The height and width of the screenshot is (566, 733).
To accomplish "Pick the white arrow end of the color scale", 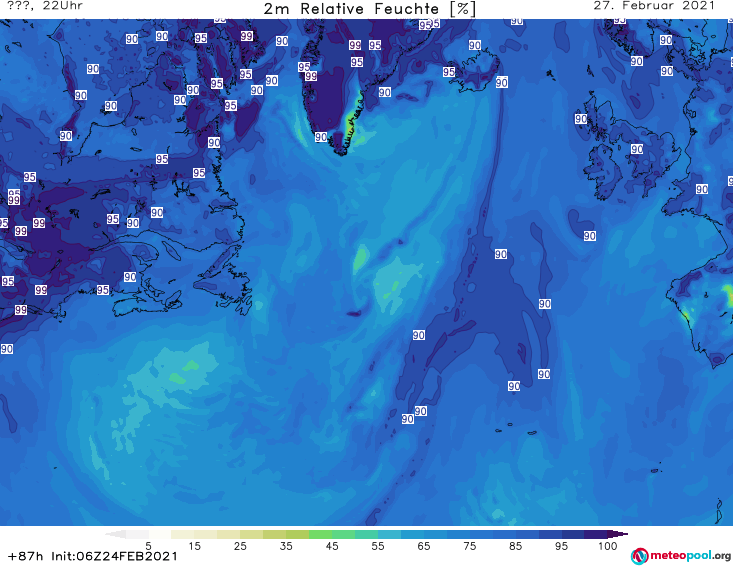I will coord(115,534).
